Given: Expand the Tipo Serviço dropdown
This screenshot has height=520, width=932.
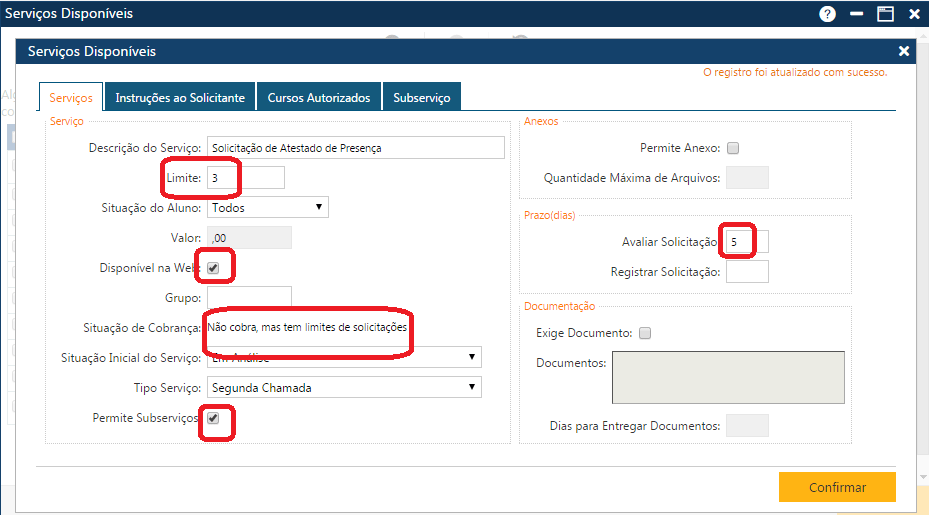Looking at the screenshot, I should (x=344, y=388).
